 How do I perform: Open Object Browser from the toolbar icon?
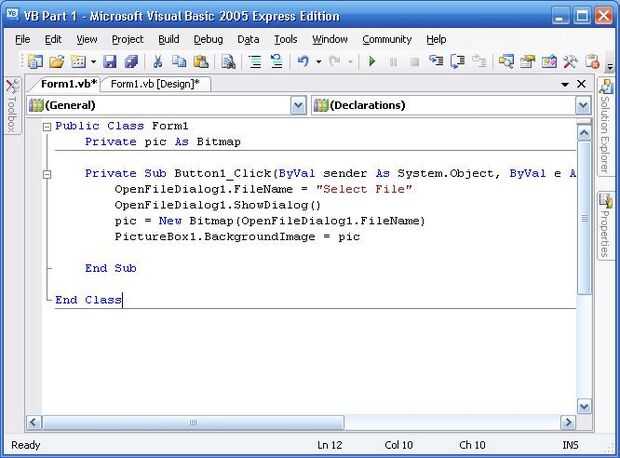[x=549, y=62]
